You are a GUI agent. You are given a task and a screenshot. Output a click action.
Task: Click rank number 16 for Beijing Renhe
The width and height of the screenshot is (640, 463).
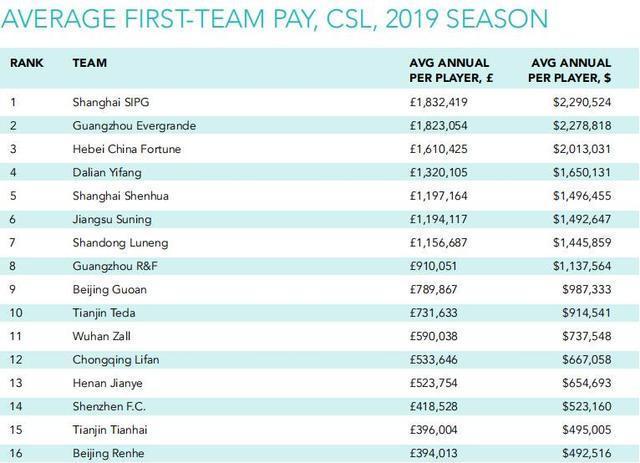tap(15, 454)
